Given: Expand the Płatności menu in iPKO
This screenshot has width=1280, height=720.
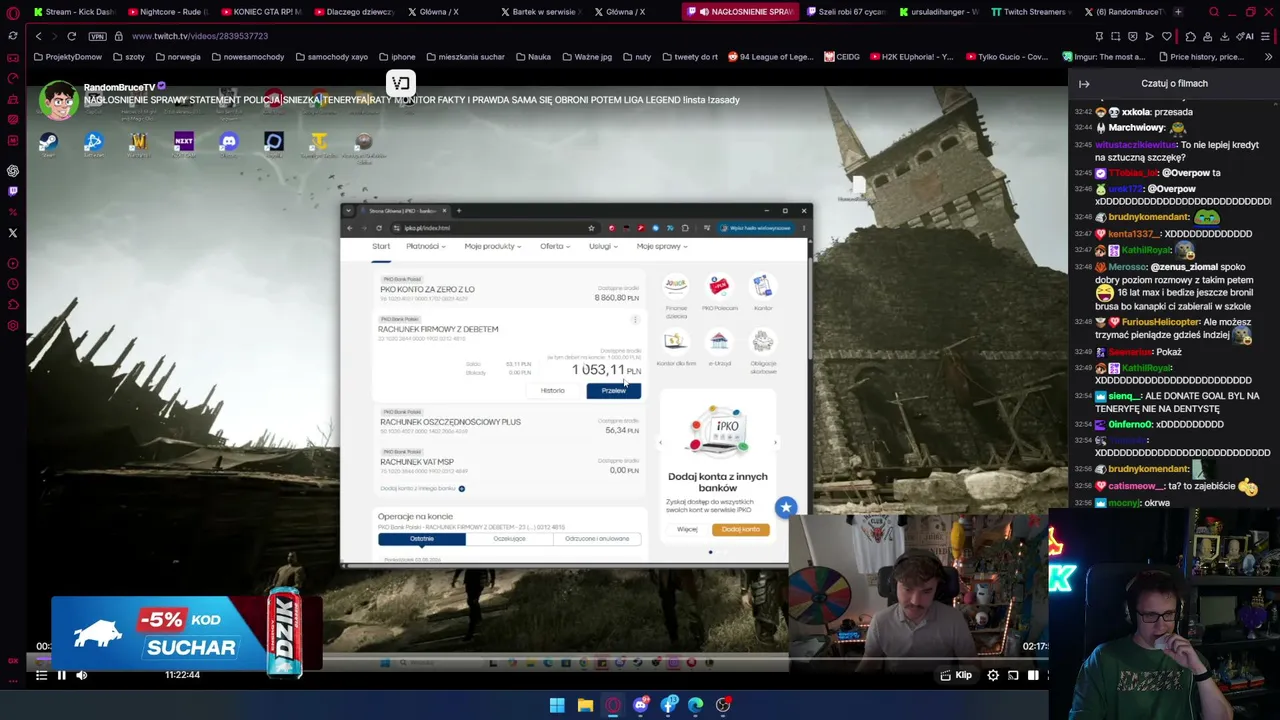Looking at the screenshot, I should pos(424,247).
